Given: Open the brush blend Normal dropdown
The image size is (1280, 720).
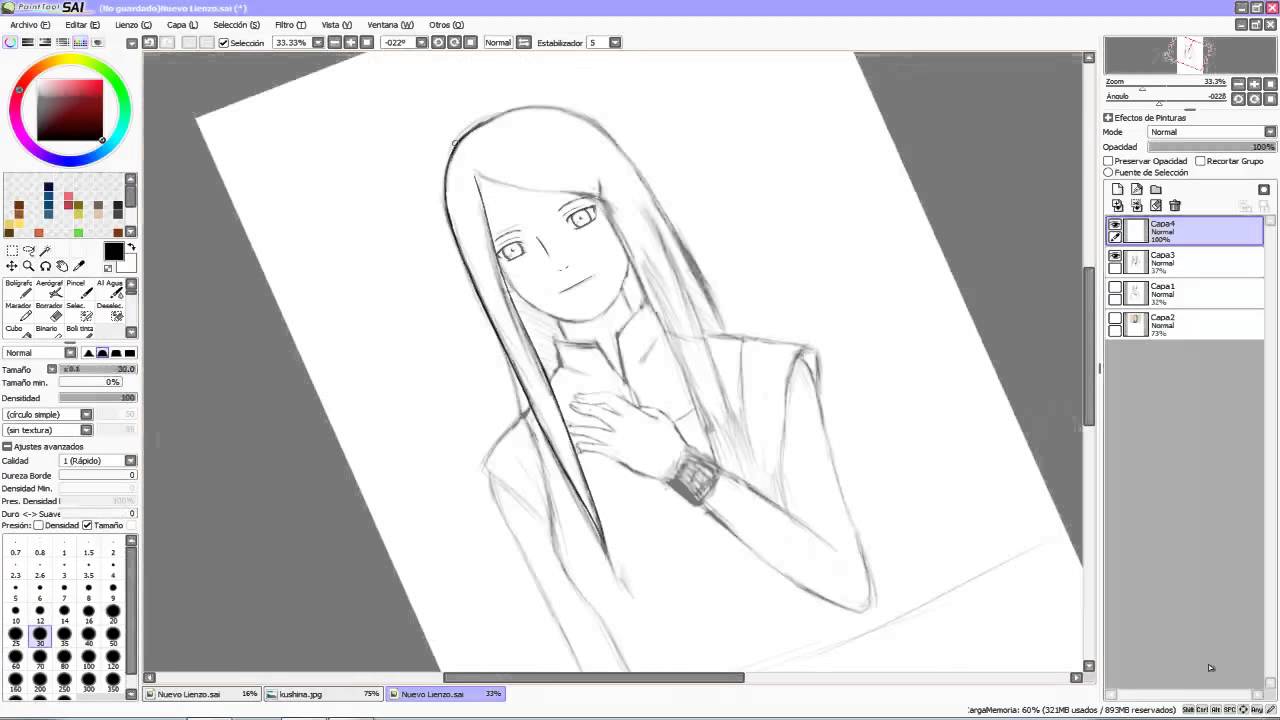Looking at the screenshot, I should coord(40,352).
